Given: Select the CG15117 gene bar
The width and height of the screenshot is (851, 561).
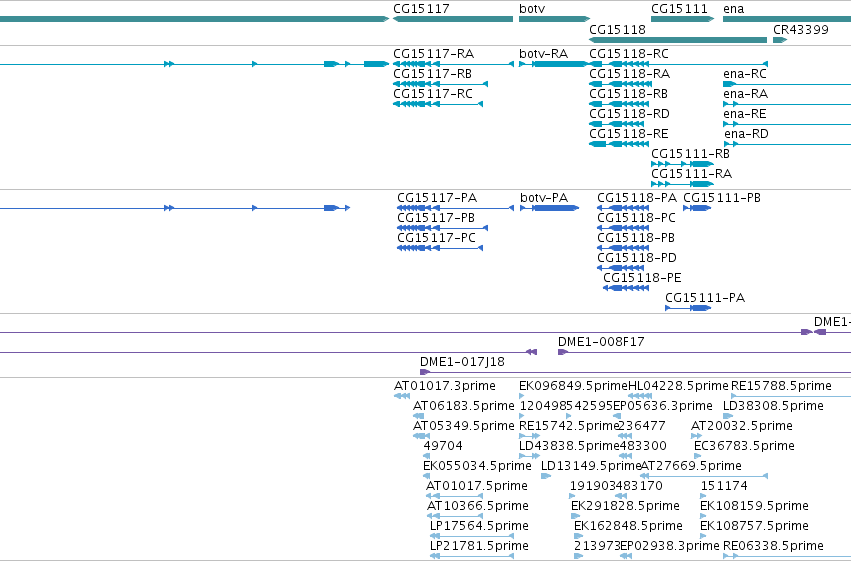Looking at the screenshot, I should point(453,19).
